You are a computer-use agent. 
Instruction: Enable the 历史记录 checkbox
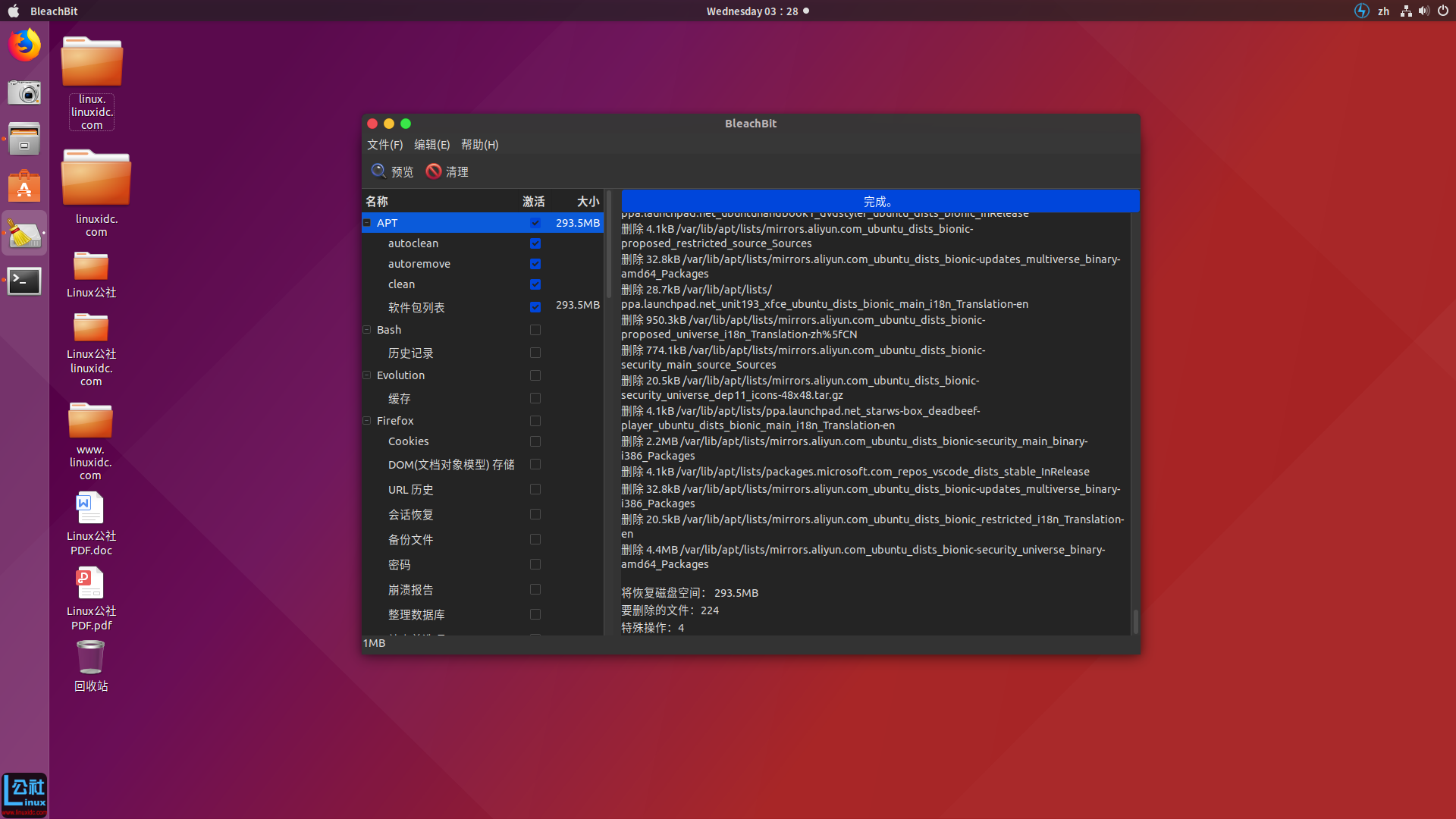pos(535,353)
